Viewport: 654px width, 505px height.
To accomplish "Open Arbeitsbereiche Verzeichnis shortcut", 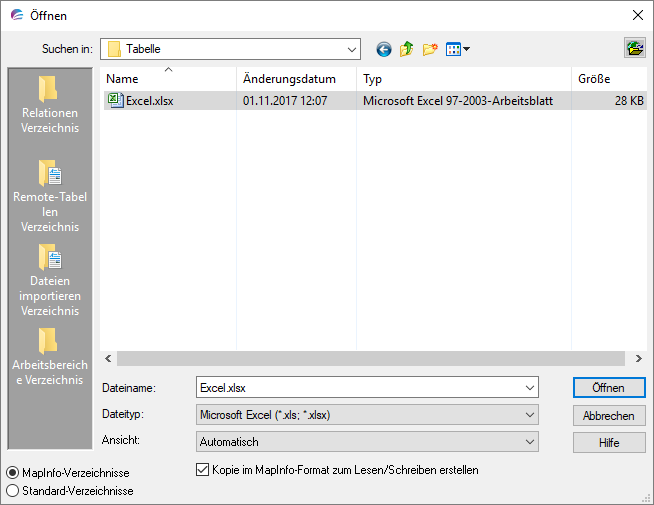I will 50,357.
